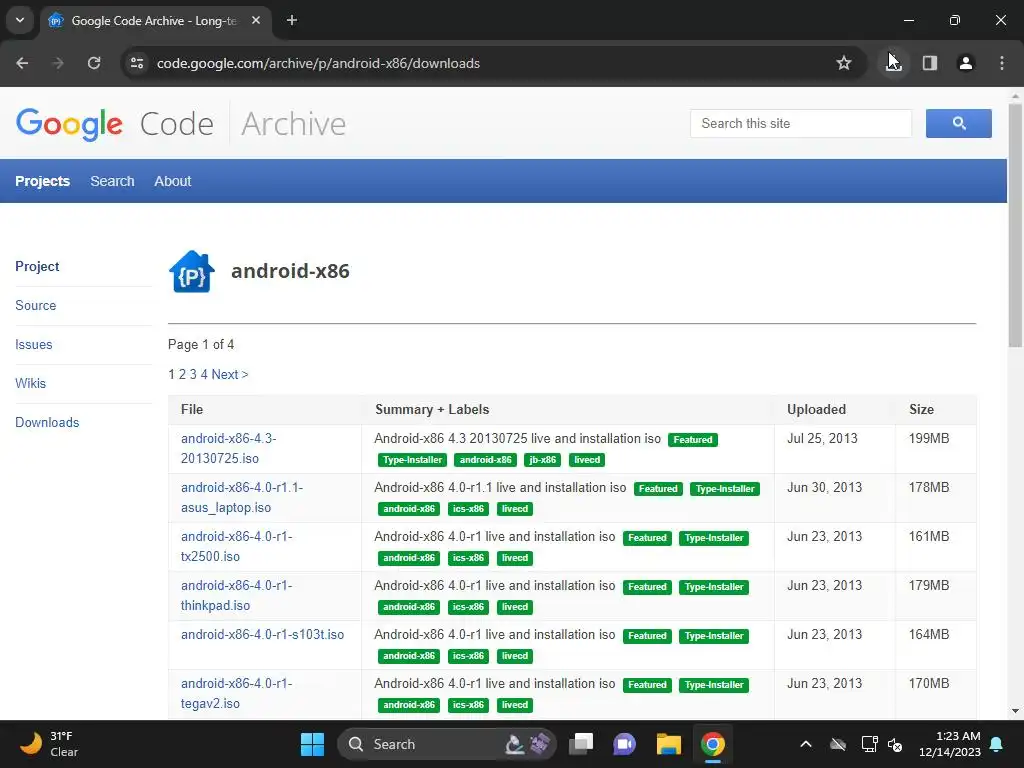Click the Uploaded column header
The height and width of the screenshot is (768, 1024).
click(x=816, y=409)
